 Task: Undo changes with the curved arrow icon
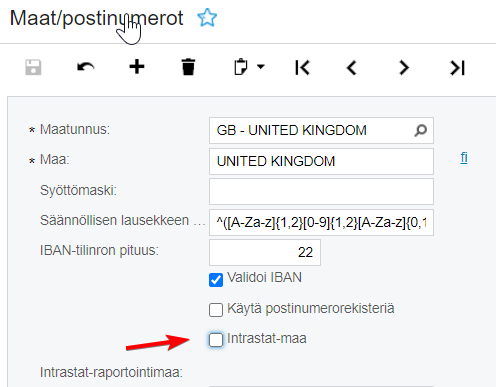(86, 67)
